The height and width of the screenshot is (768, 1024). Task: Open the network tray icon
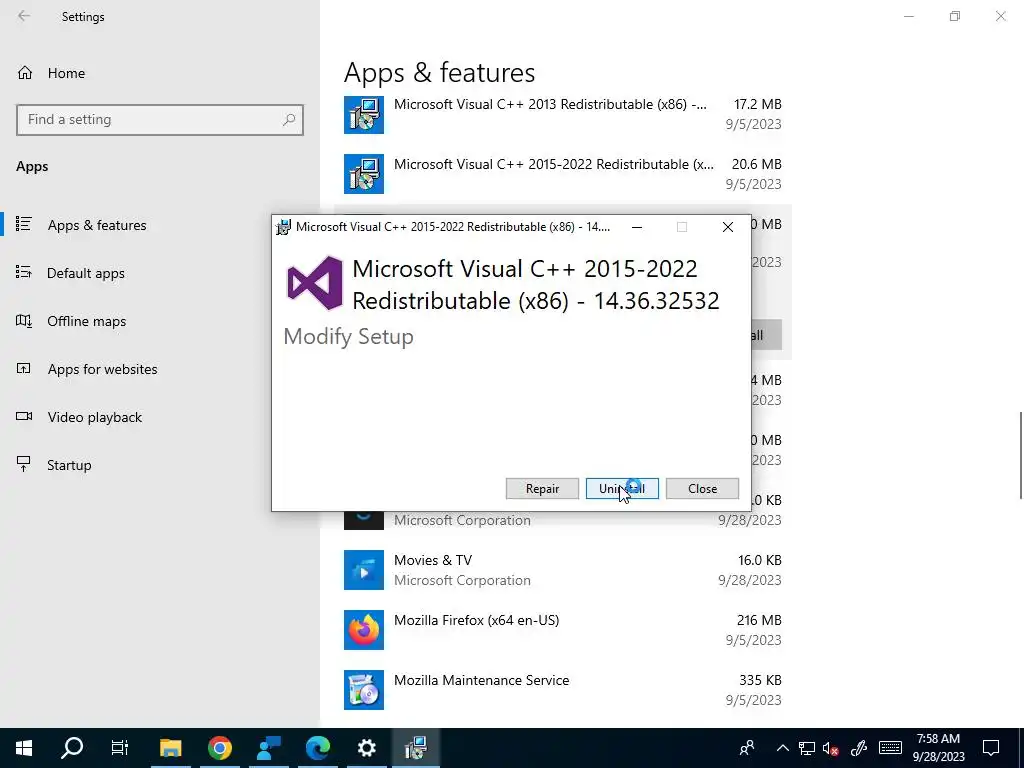coord(807,748)
